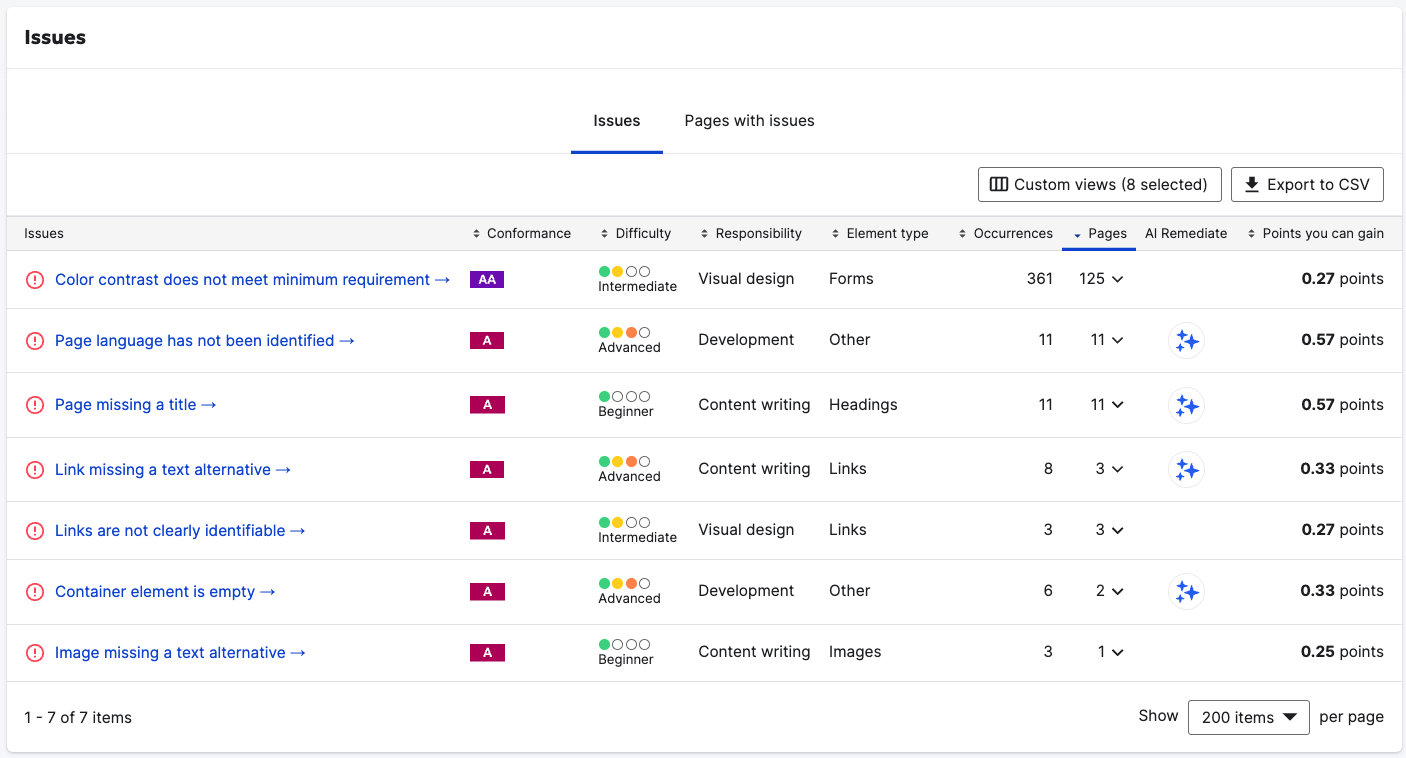Click Forms element type cell
Screen dimensions: 1406x758
click(851, 279)
